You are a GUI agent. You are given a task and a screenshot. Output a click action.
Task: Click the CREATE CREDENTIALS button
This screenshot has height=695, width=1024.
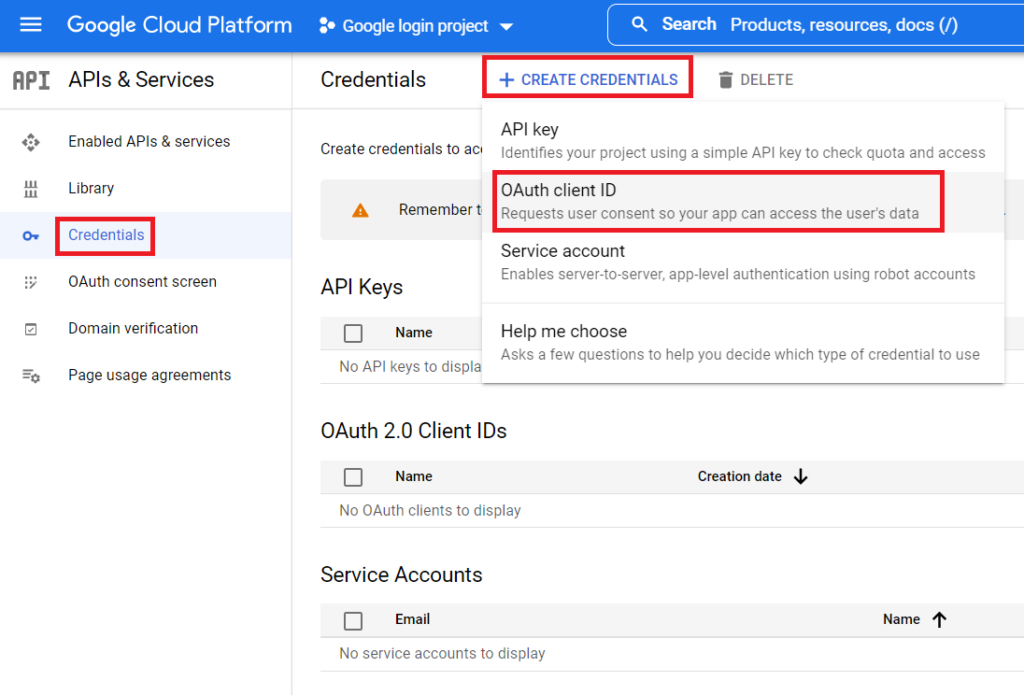pos(588,78)
